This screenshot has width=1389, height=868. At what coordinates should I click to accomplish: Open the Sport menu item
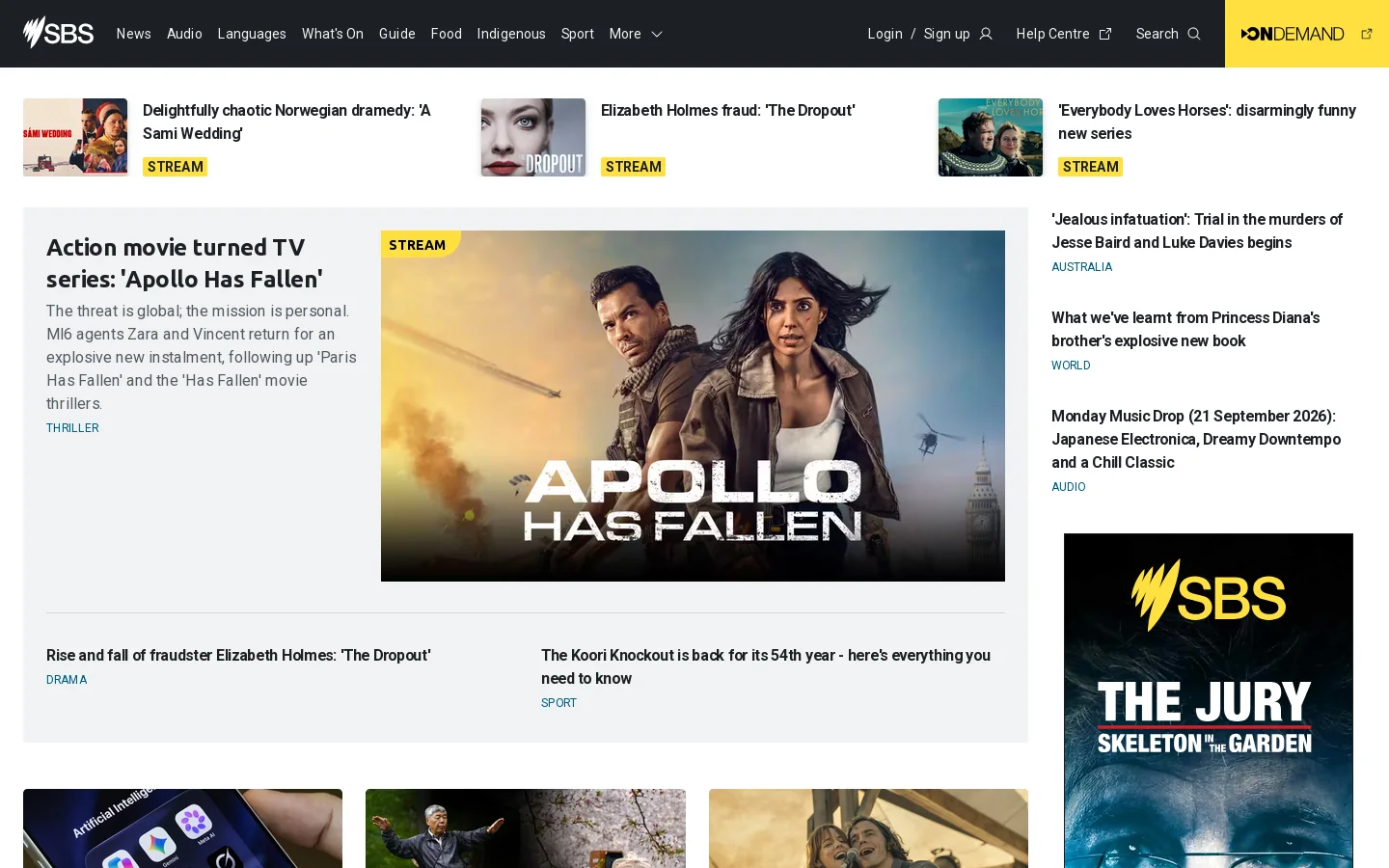pyautogui.click(x=578, y=34)
